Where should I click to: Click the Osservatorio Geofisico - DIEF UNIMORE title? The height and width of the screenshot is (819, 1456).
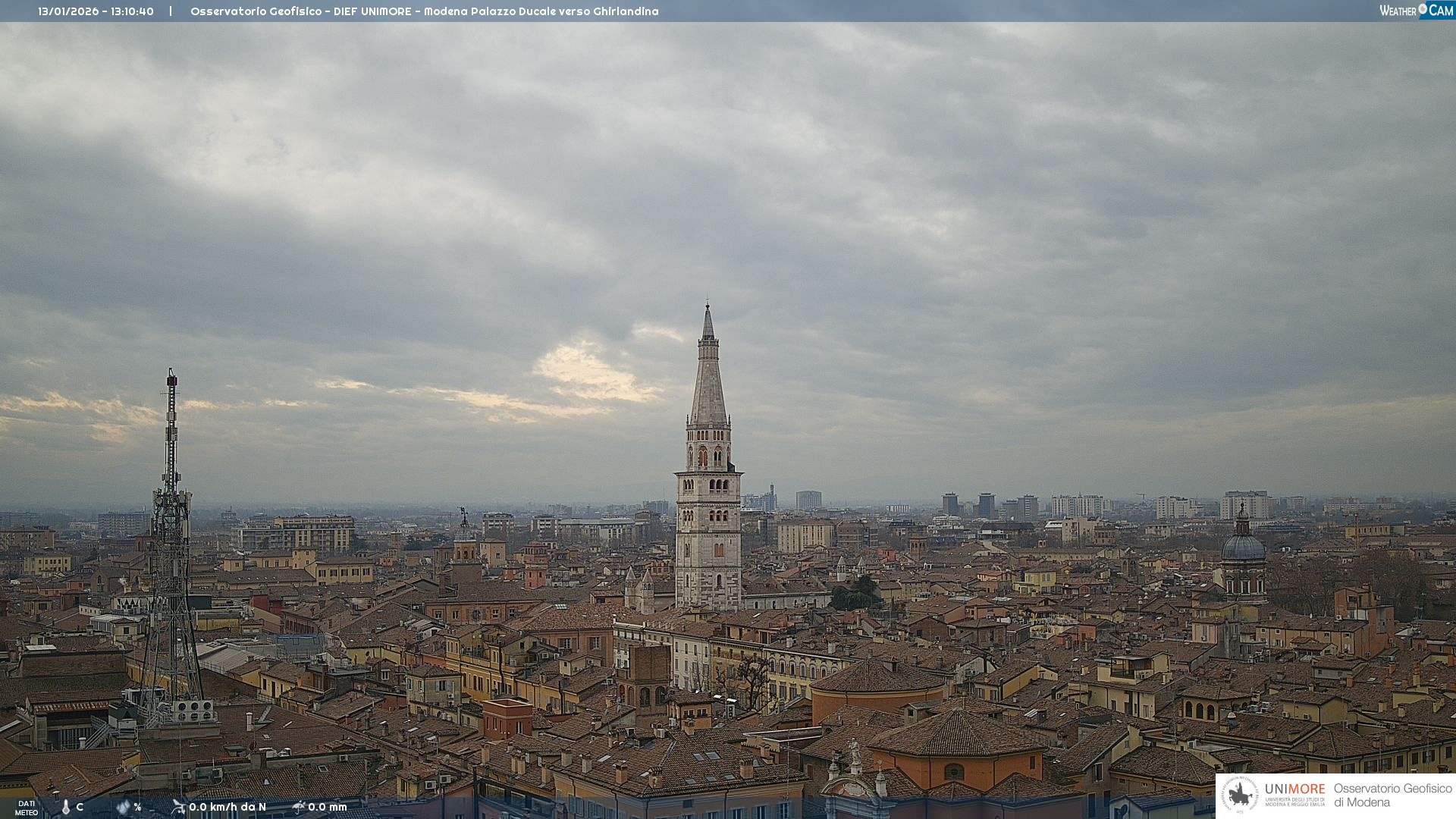300,11
